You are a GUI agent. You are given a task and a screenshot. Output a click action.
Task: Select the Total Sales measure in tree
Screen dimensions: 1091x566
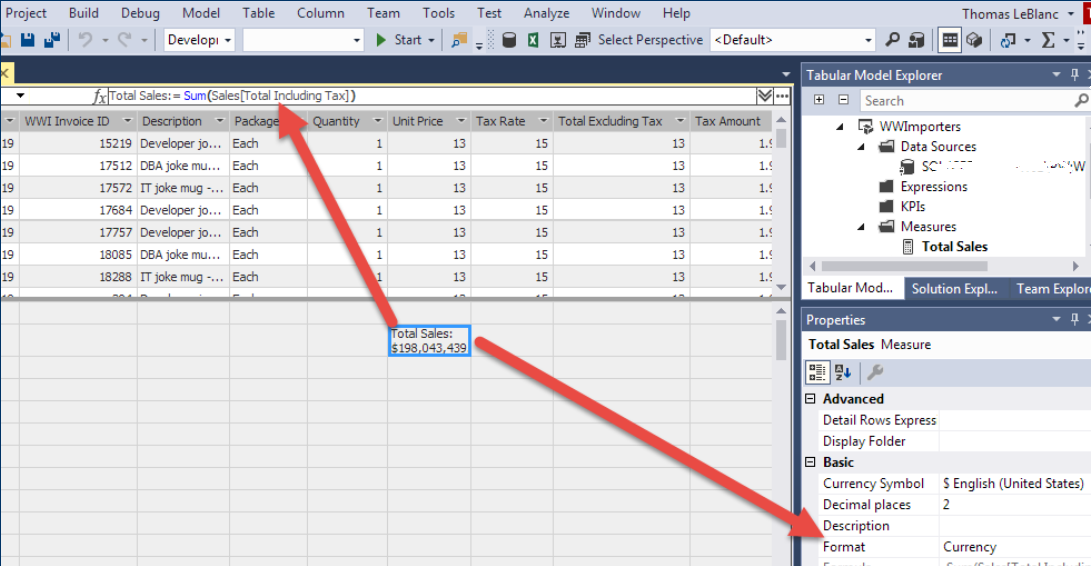[954, 246]
